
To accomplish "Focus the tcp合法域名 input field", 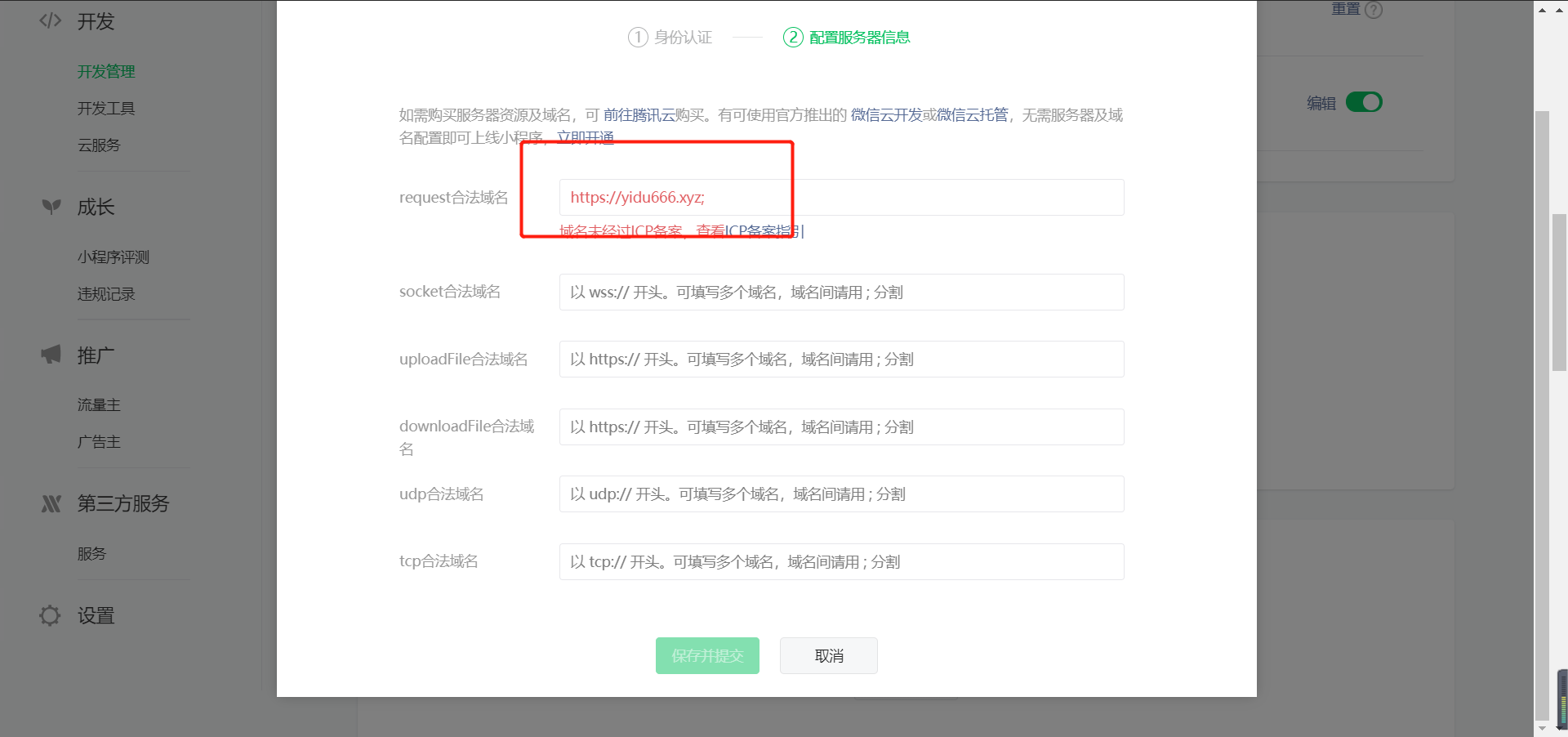I will (841, 562).
